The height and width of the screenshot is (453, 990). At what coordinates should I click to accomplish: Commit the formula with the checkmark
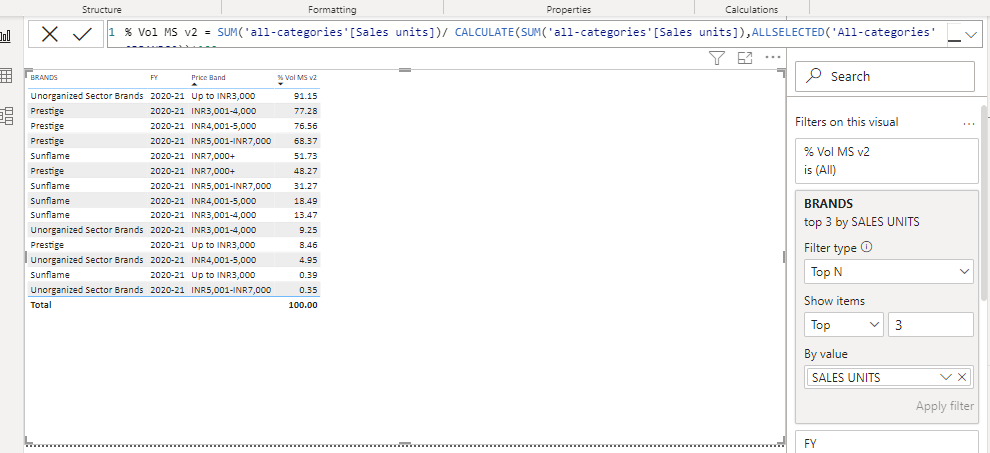coord(82,34)
